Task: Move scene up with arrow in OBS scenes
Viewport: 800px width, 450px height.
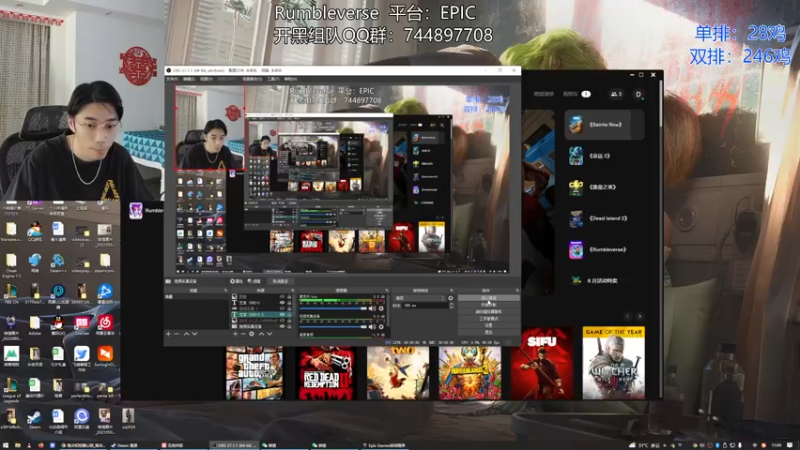Action: (186, 334)
